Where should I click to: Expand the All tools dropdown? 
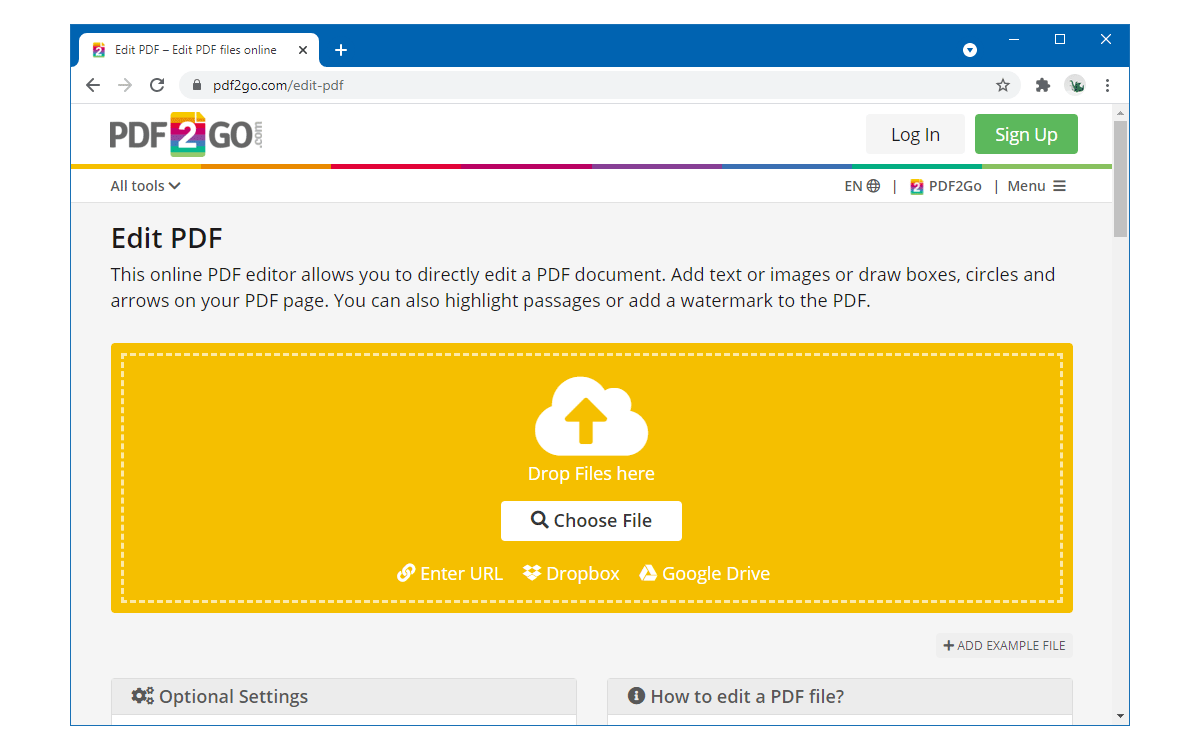click(x=145, y=186)
